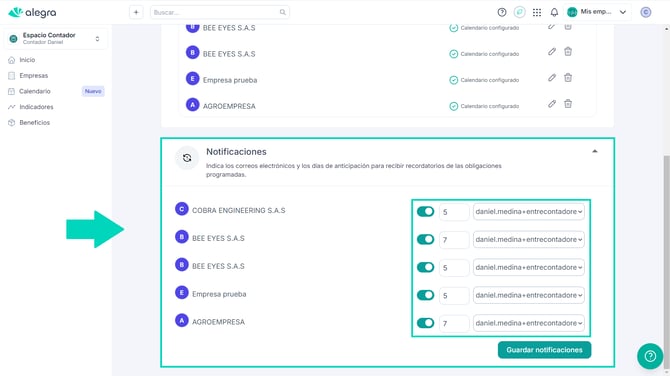
Task: Click Empresa prueba avatar in notifications list
Action: click(182, 293)
